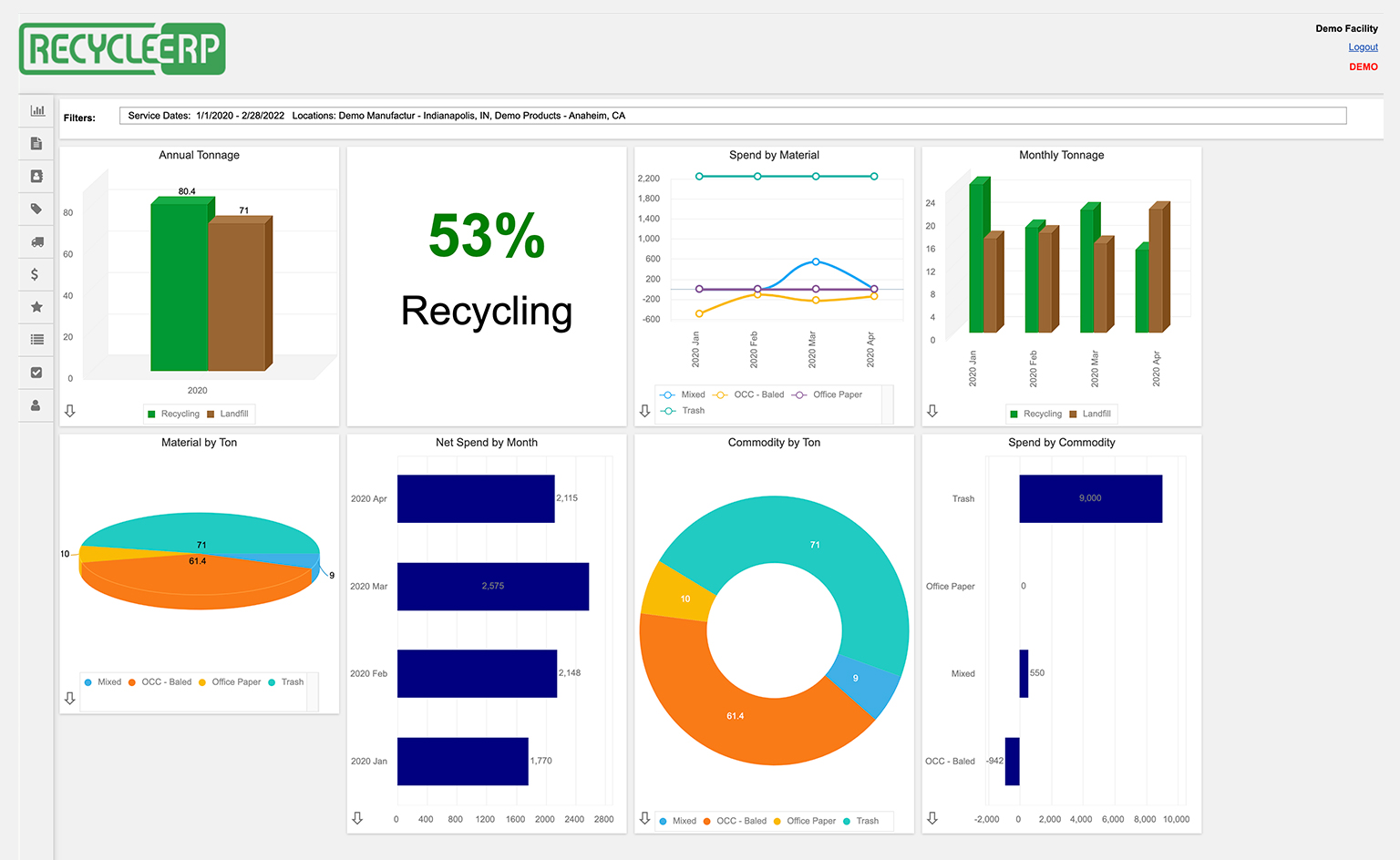The image size is (1400, 860).
Task: Open the dashboard charts sidebar icon
Action: pyautogui.click(x=37, y=111)
